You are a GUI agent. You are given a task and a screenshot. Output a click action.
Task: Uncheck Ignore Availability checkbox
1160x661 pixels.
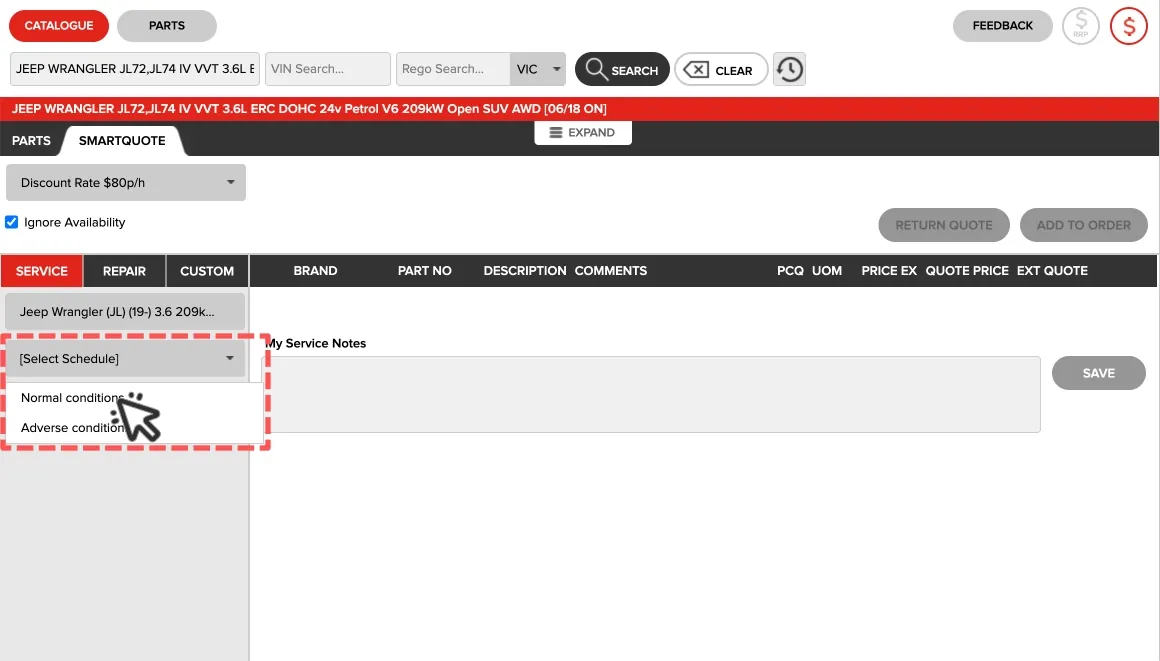click(12, 222)
